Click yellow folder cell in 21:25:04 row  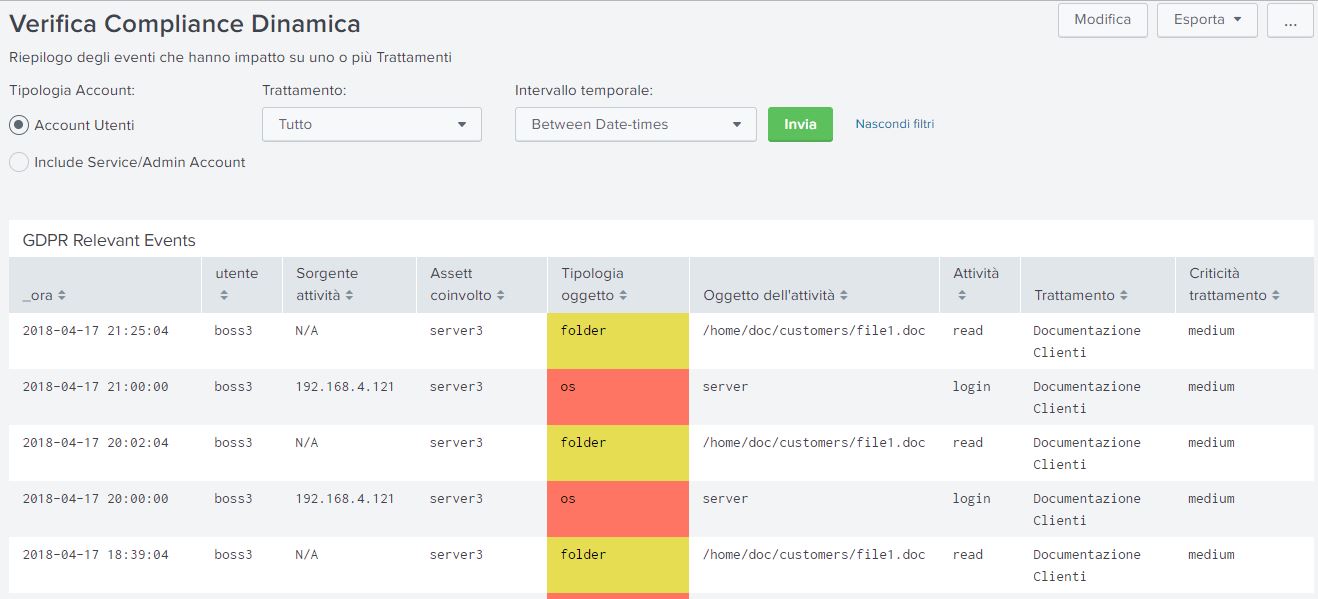tap(618, 341)
